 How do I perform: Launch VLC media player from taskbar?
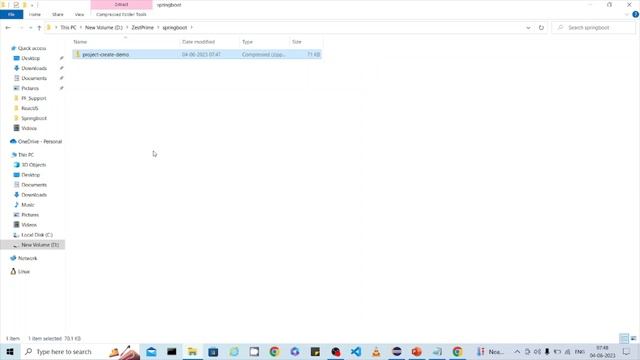pyautogui.click(x=376, y=352)
